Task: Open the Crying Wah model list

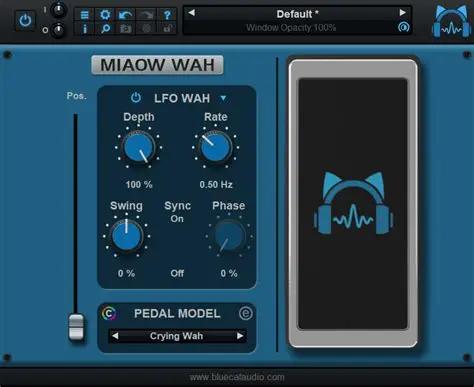Action: point(176,336)
